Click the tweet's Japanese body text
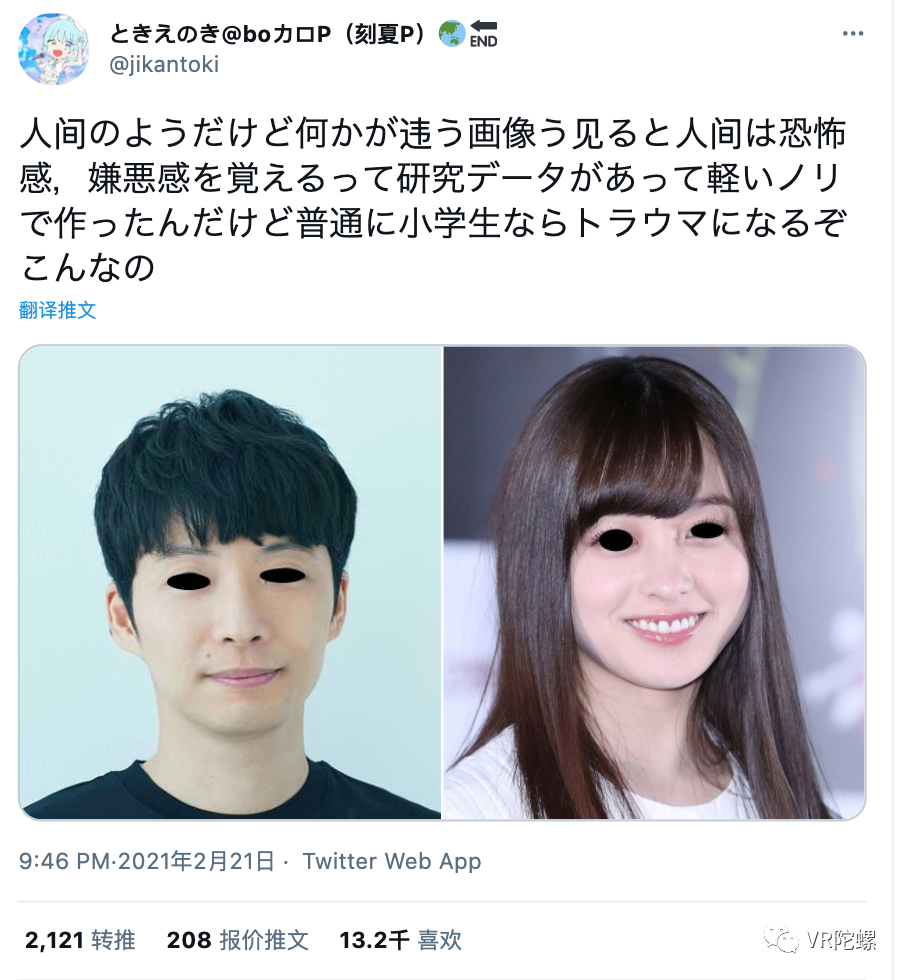The height and width of the screenshot is (980, 906). pos(432,200)
